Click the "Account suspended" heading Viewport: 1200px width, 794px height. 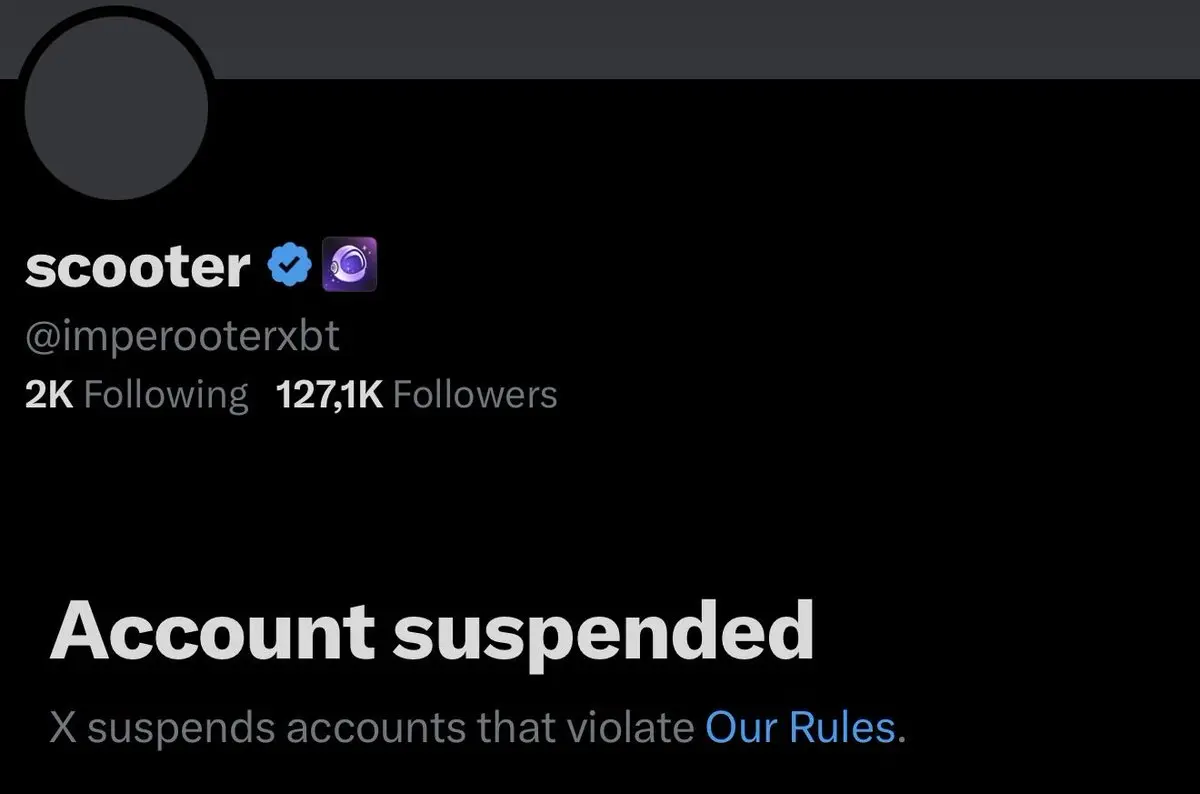431,632
